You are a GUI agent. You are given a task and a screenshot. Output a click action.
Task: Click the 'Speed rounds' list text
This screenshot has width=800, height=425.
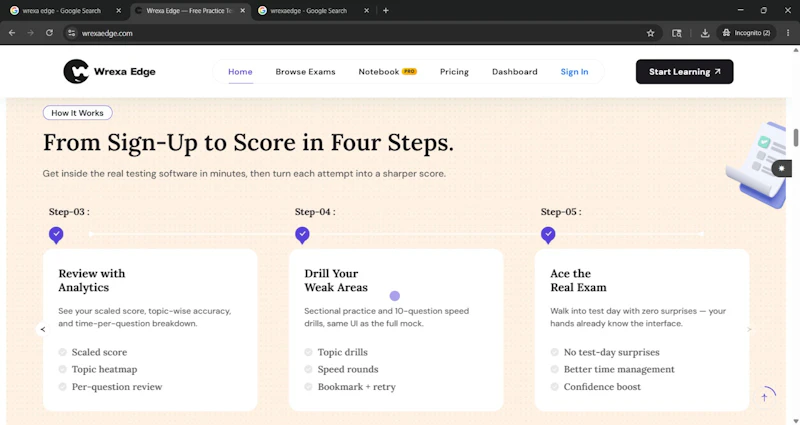click(x=348, y=369)
